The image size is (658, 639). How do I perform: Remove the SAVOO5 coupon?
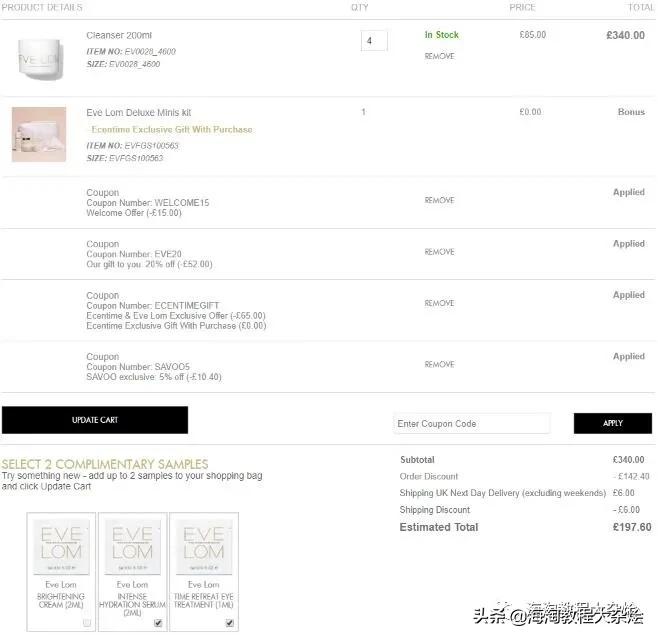click(439, 364)
